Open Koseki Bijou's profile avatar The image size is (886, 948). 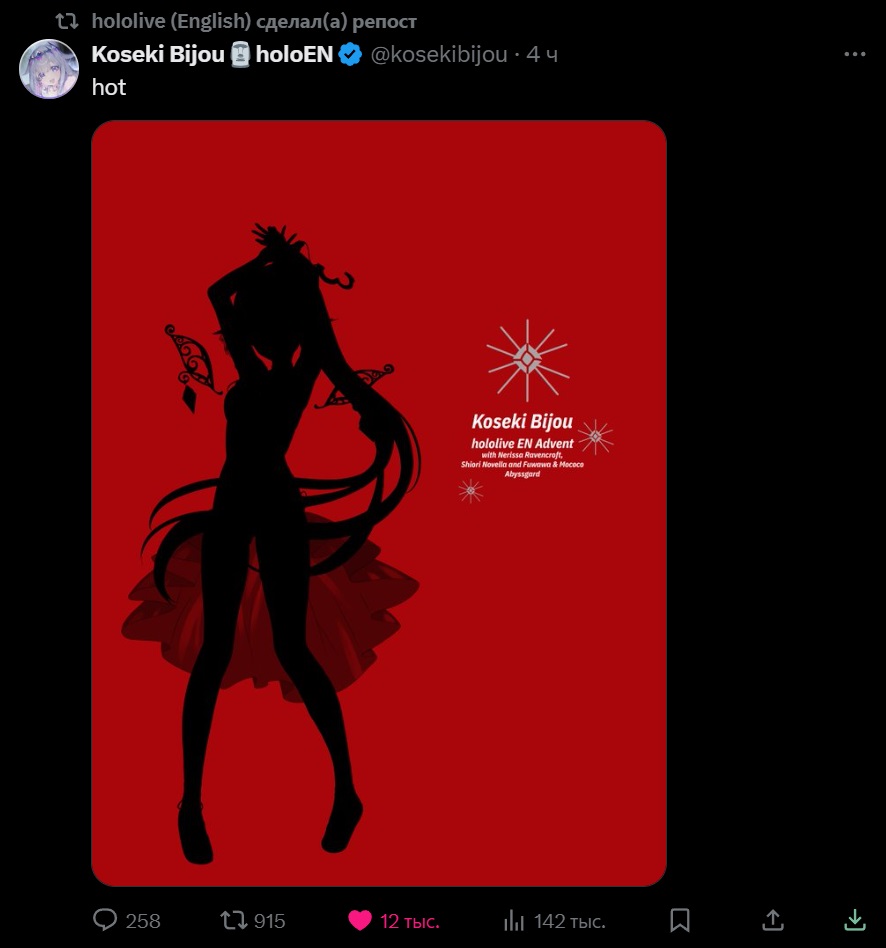49,69
